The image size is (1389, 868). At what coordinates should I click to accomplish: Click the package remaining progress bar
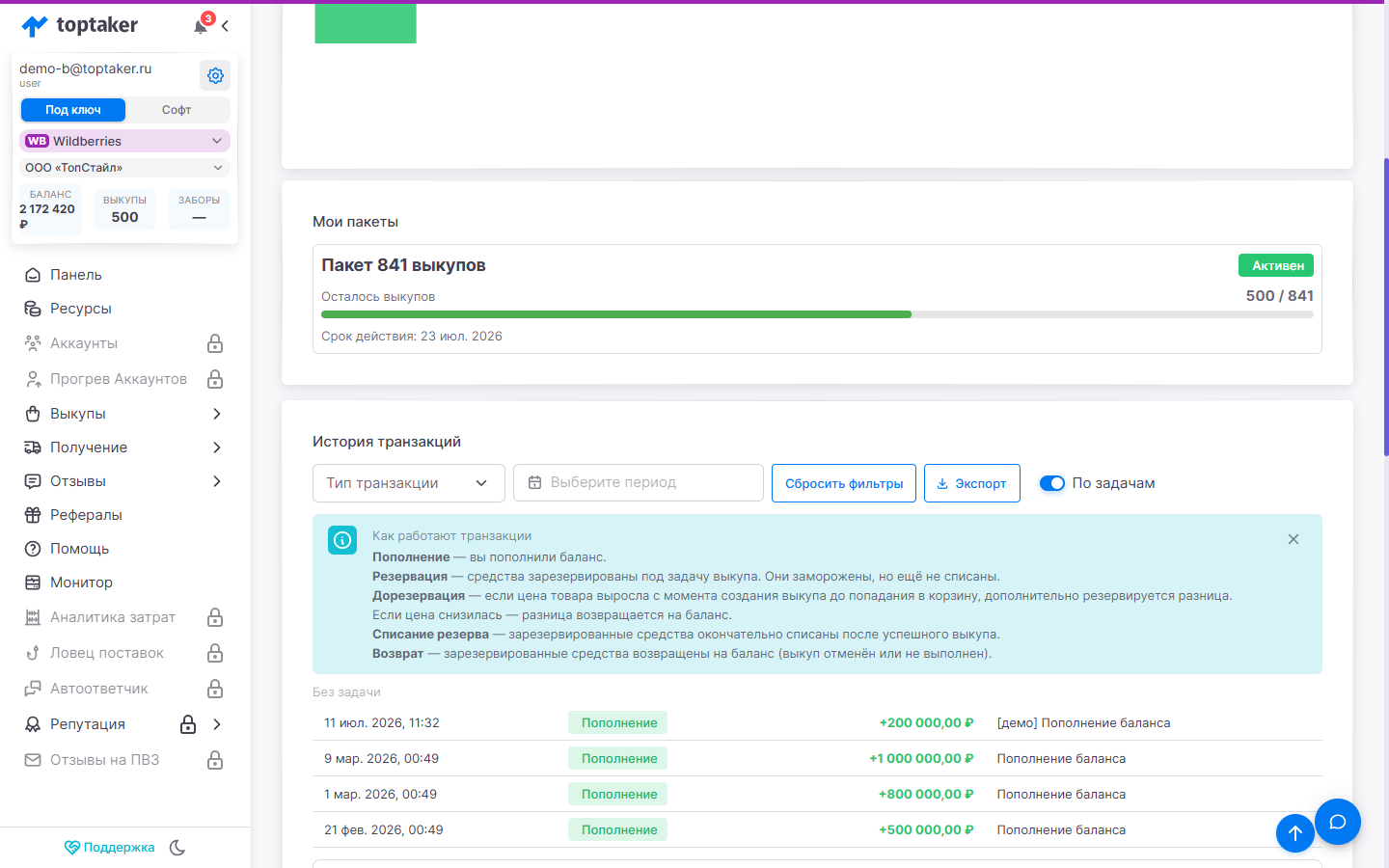(817, 314)
